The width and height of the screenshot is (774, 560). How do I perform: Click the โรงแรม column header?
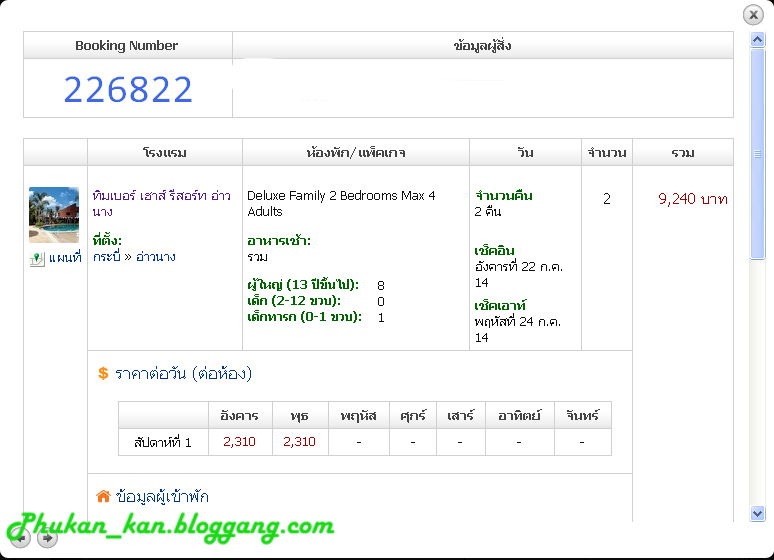[x=165, y=153]
